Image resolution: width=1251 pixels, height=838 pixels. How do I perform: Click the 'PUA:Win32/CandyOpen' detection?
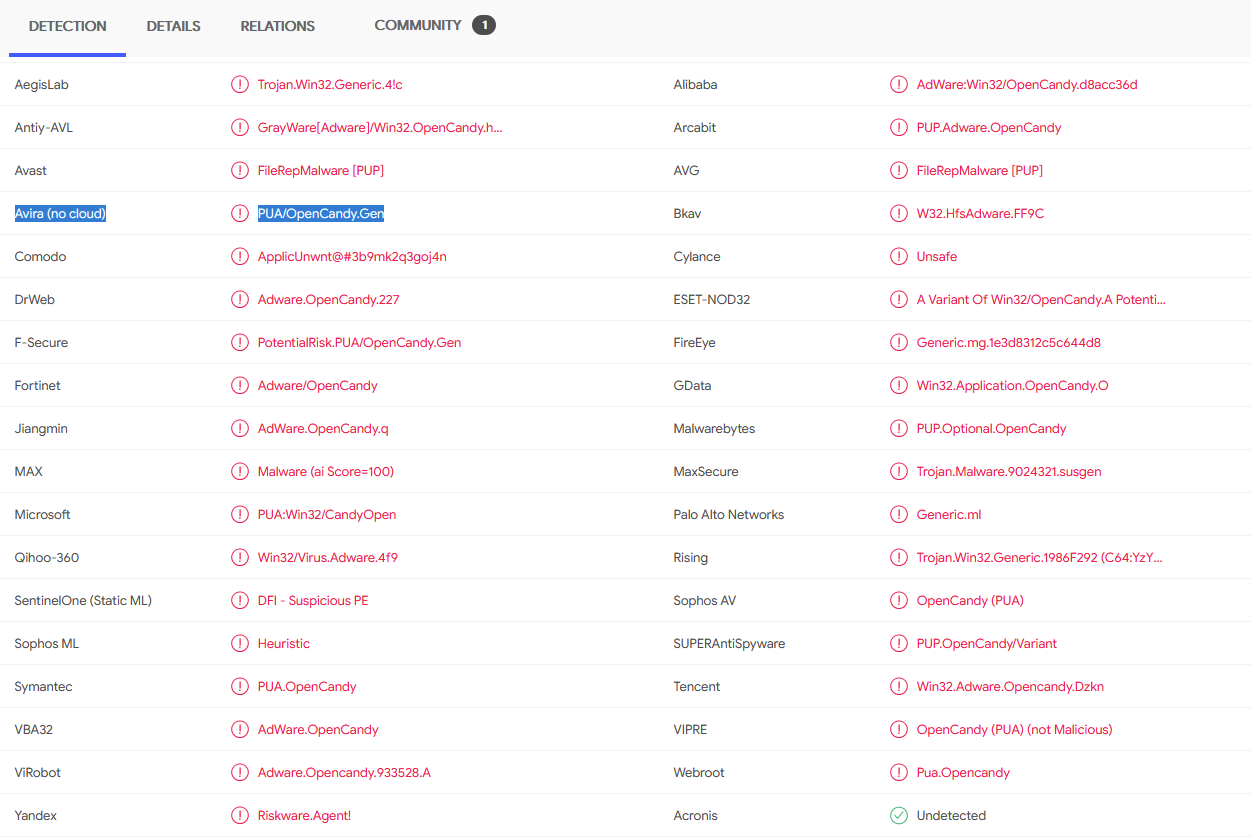tap(327, 515)
